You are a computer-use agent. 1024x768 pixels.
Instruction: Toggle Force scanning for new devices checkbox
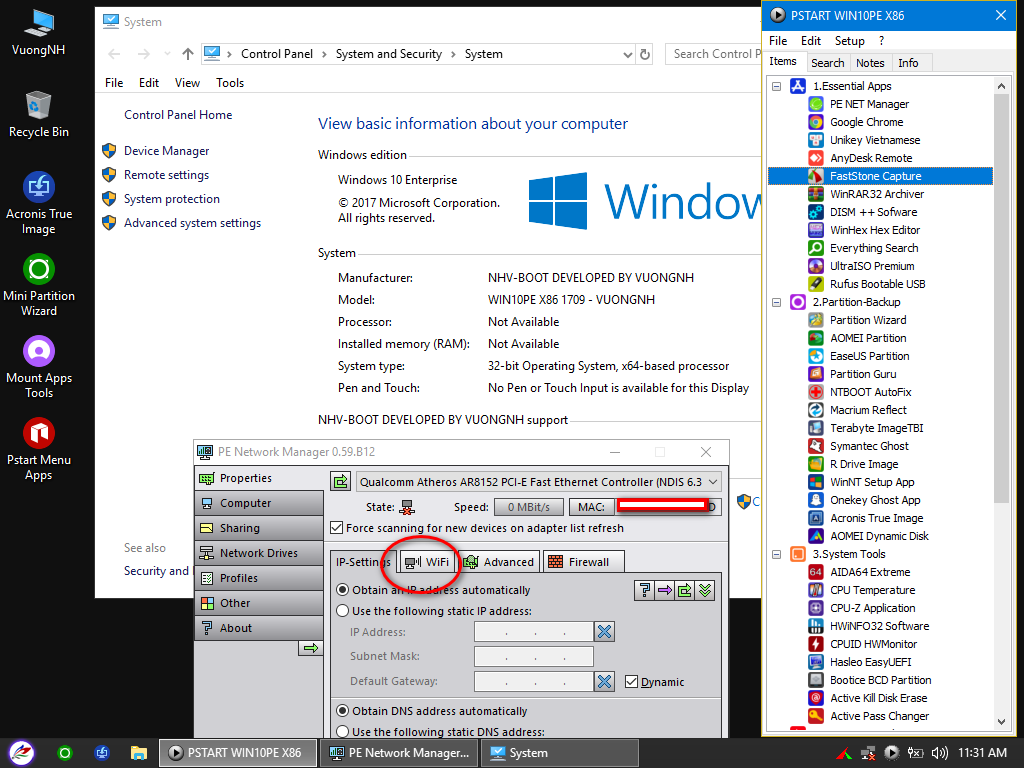coord(337,528)
